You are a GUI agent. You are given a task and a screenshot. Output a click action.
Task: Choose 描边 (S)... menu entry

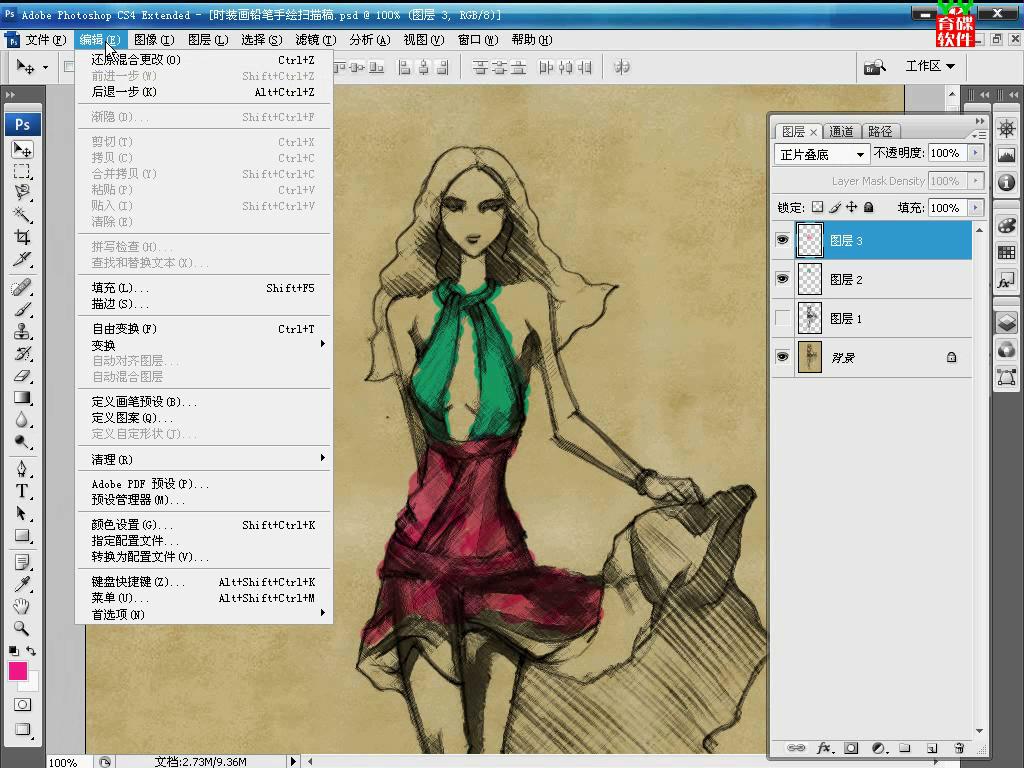tap(203, 304)
